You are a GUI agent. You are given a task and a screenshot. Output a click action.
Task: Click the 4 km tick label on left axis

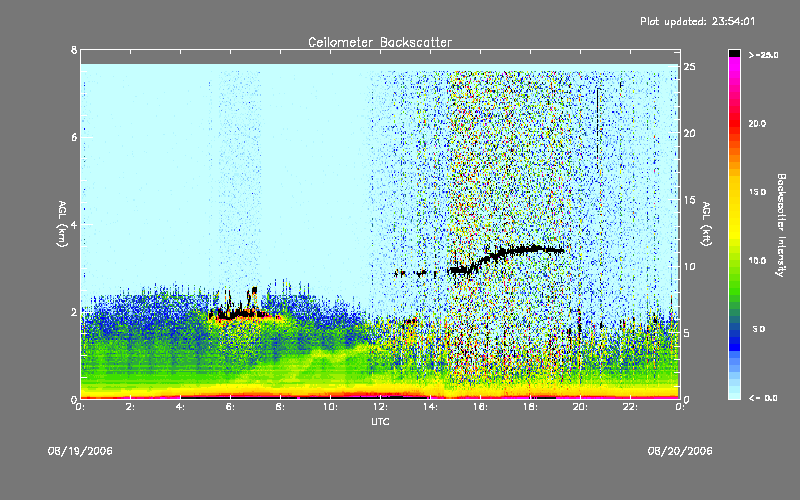click(x=74, y=224)
